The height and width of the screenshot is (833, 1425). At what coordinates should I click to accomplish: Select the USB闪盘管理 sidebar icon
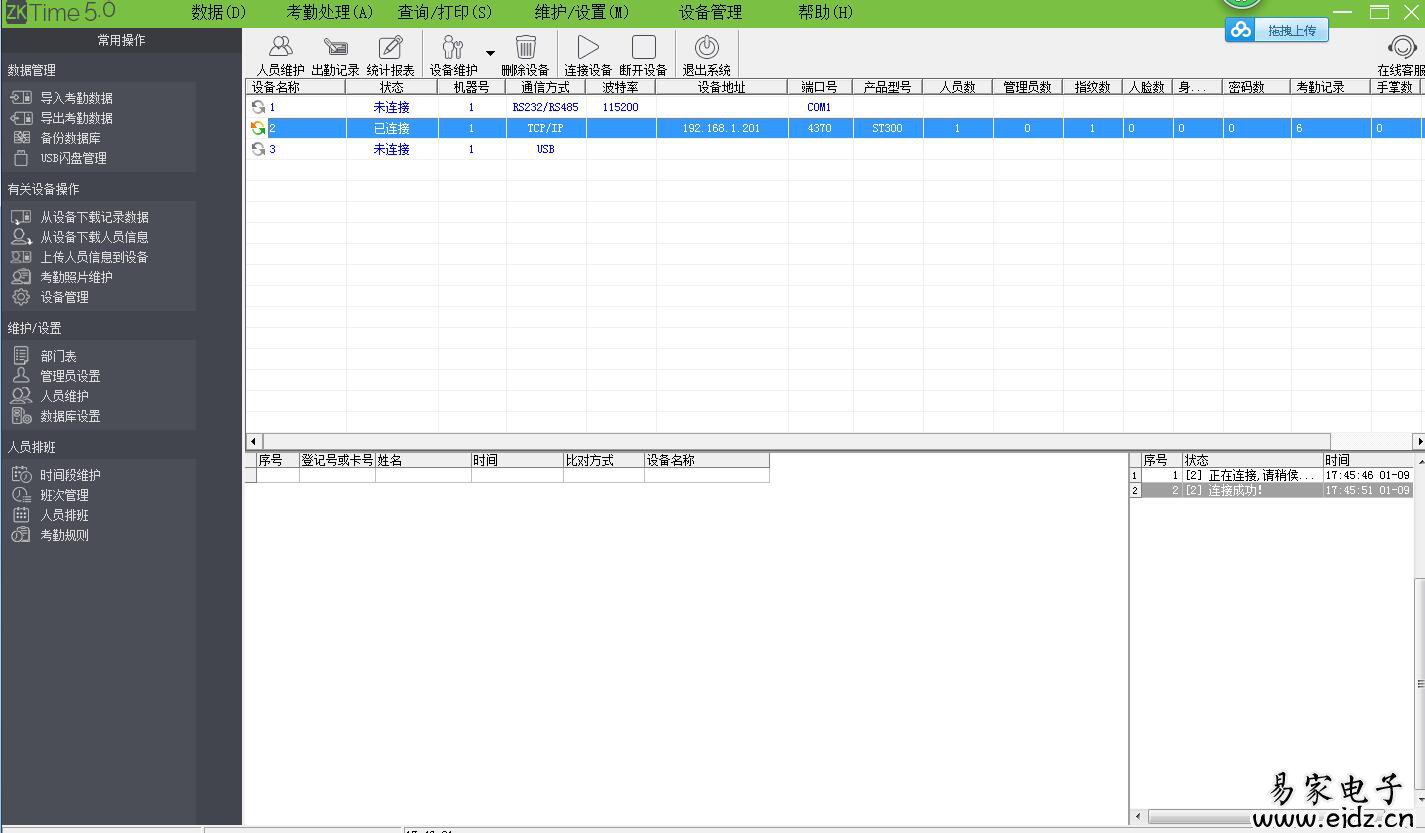click(x=21, y=158)
